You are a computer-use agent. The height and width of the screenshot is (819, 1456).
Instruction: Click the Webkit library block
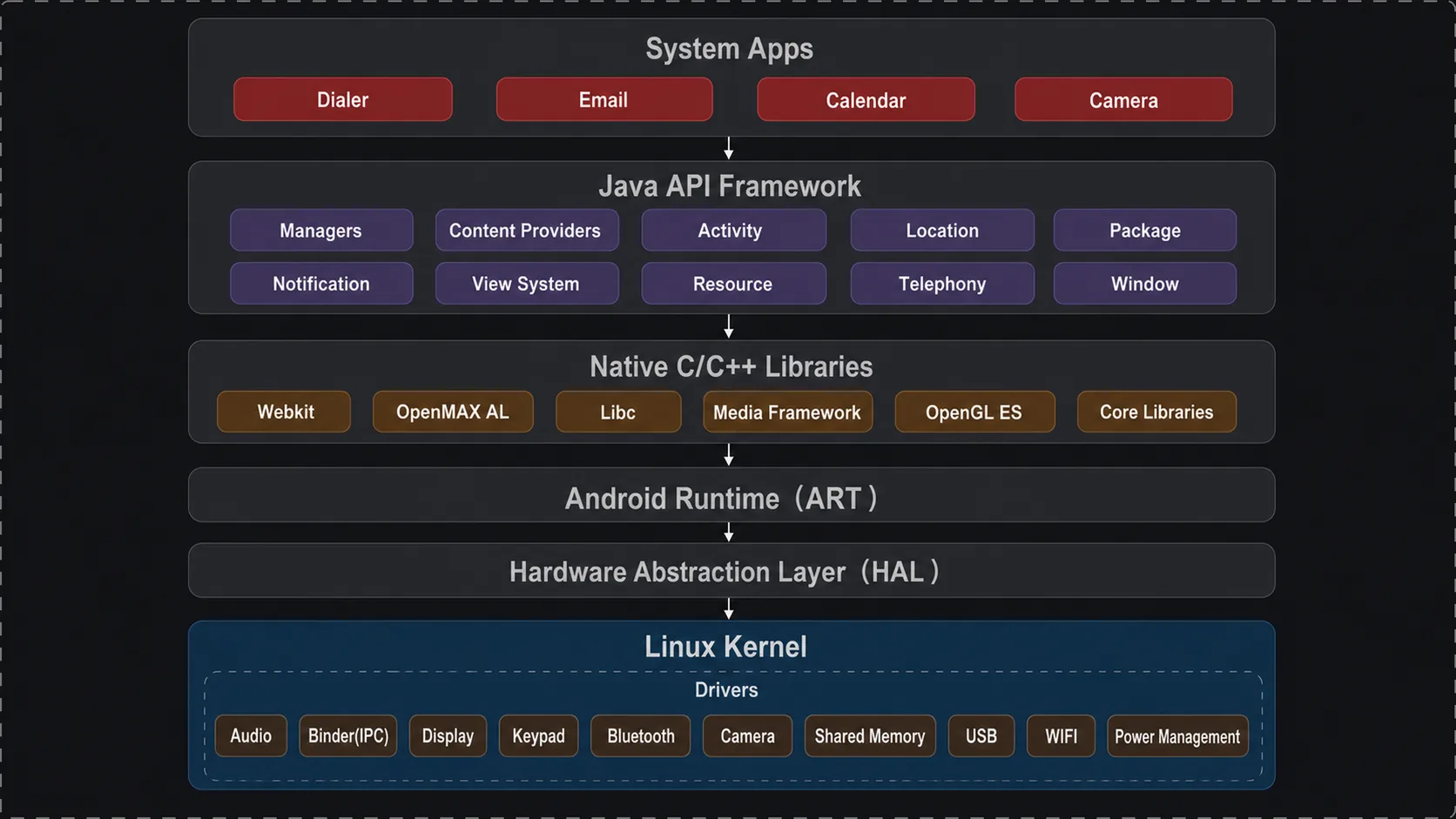[x=284, y=412]
